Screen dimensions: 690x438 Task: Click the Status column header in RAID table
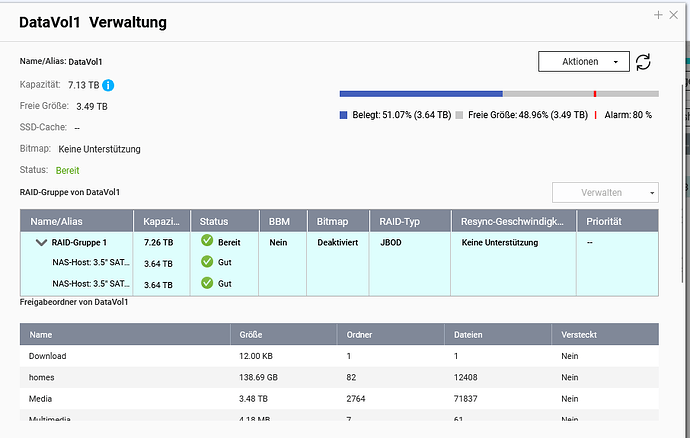click(x=214, y=221)
